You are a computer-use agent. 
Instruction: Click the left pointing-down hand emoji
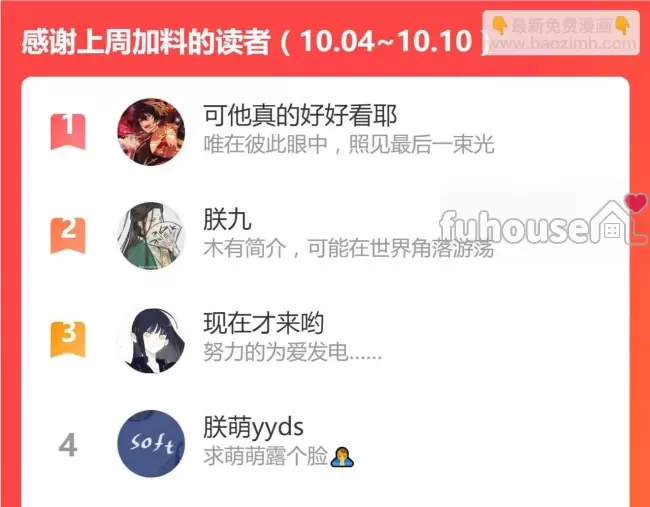(500, 26)
